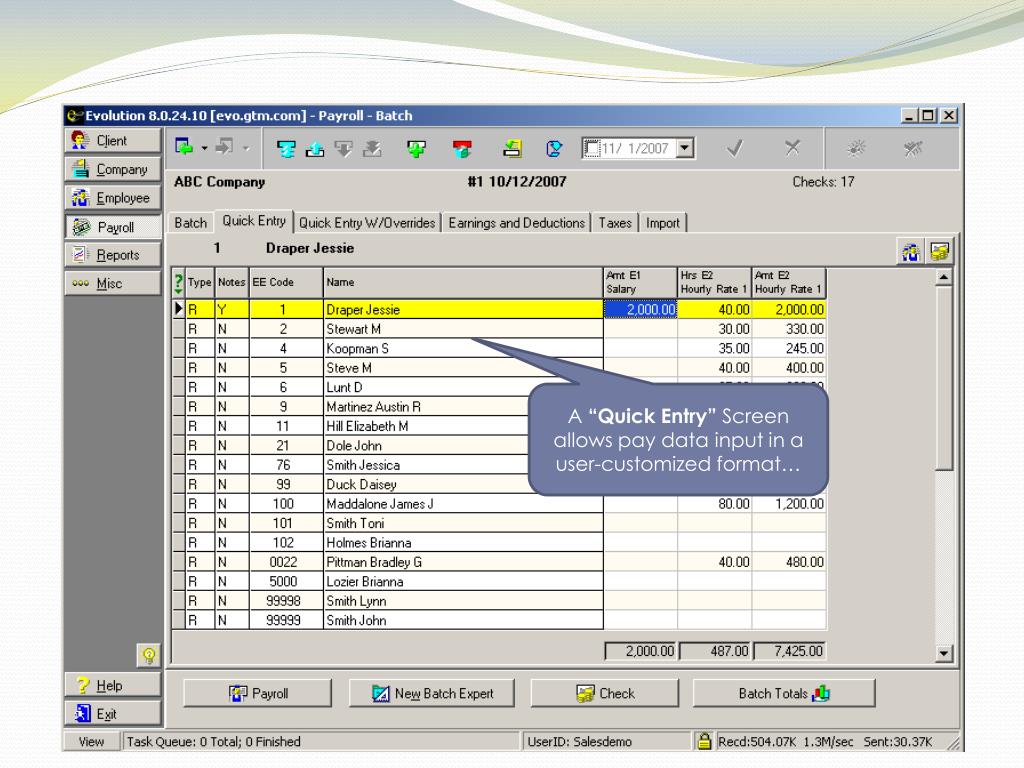Click the money stack icon above the grid
The image size is (1024, 768).
click(x=940, y=251)
